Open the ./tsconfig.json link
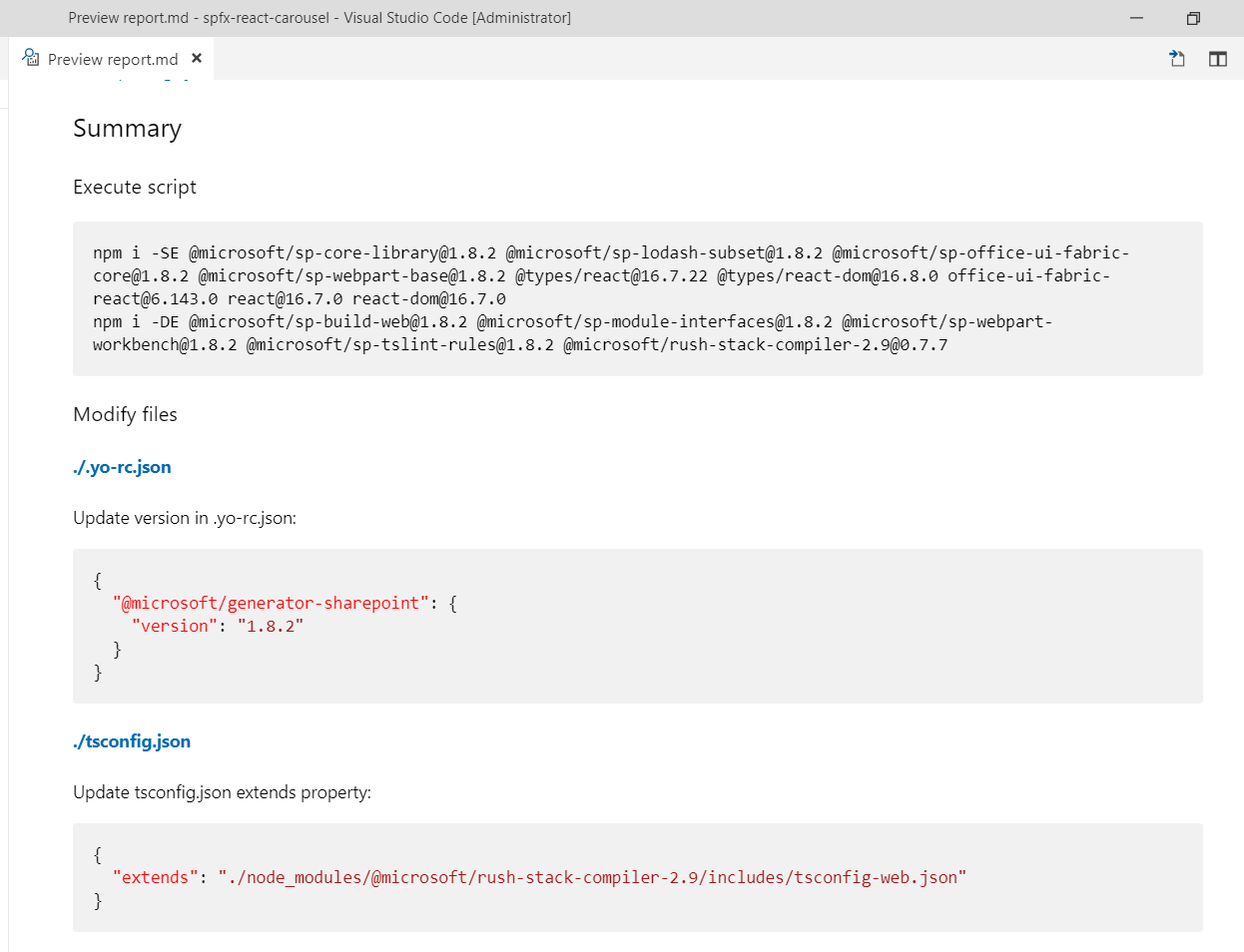 132,741
